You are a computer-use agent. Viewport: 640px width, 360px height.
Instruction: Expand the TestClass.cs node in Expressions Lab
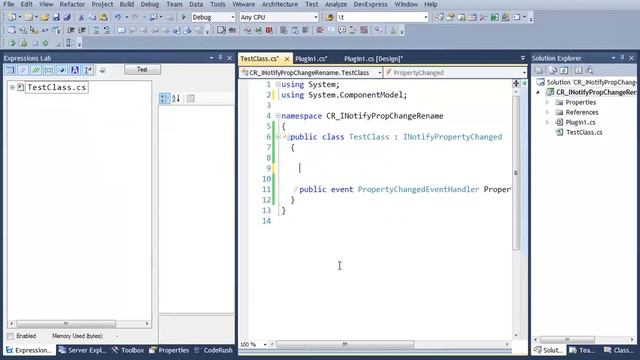[12, 87]
